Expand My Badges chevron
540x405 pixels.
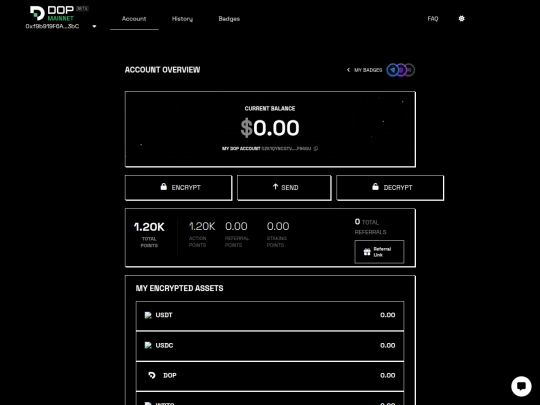348,70
